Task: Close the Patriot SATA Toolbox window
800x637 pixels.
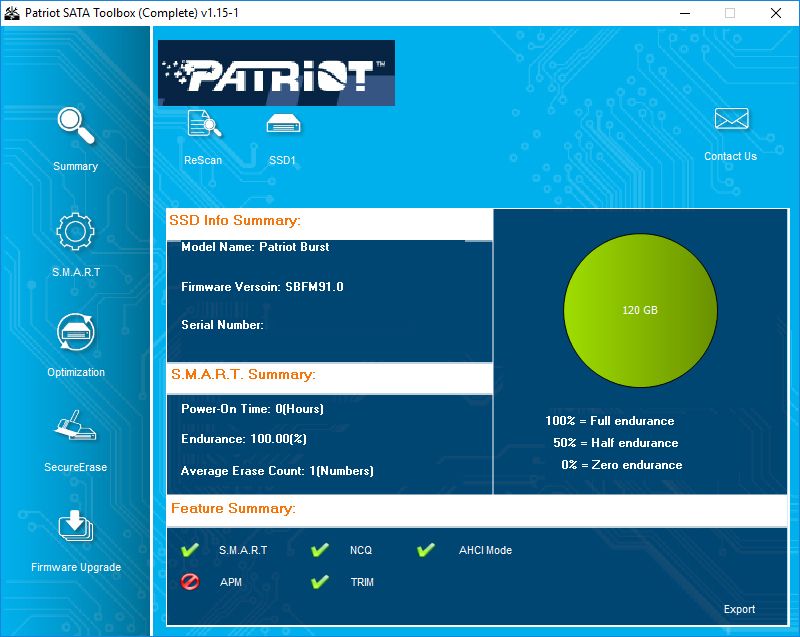Action: pos(776,13)
